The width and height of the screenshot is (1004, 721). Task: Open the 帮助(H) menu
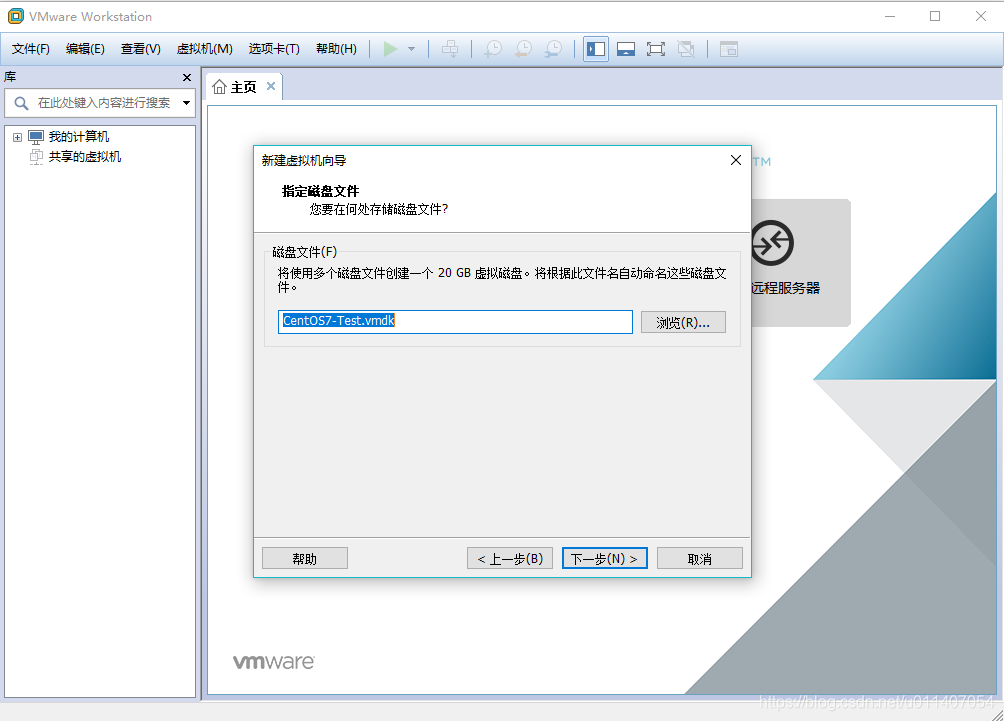(x=336, y=49)
